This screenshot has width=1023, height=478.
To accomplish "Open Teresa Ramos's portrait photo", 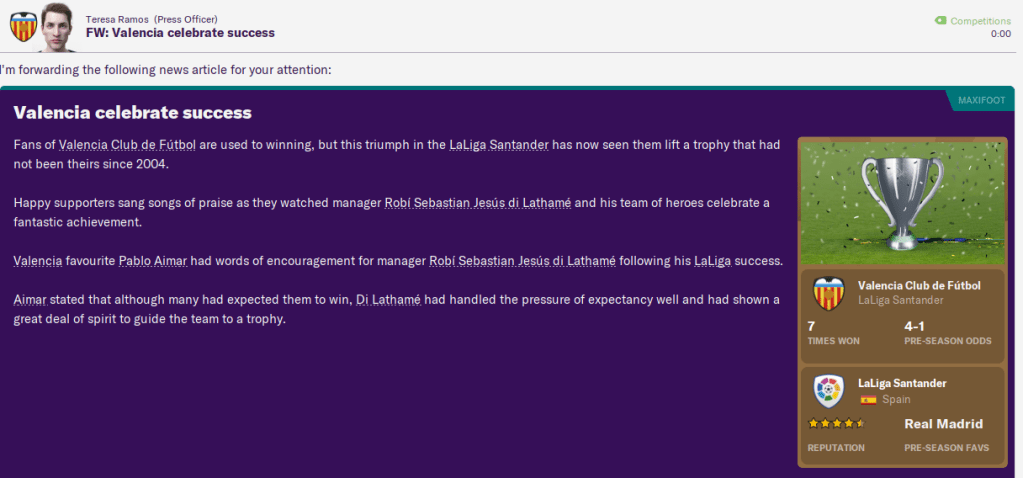I will pos(59,27).
